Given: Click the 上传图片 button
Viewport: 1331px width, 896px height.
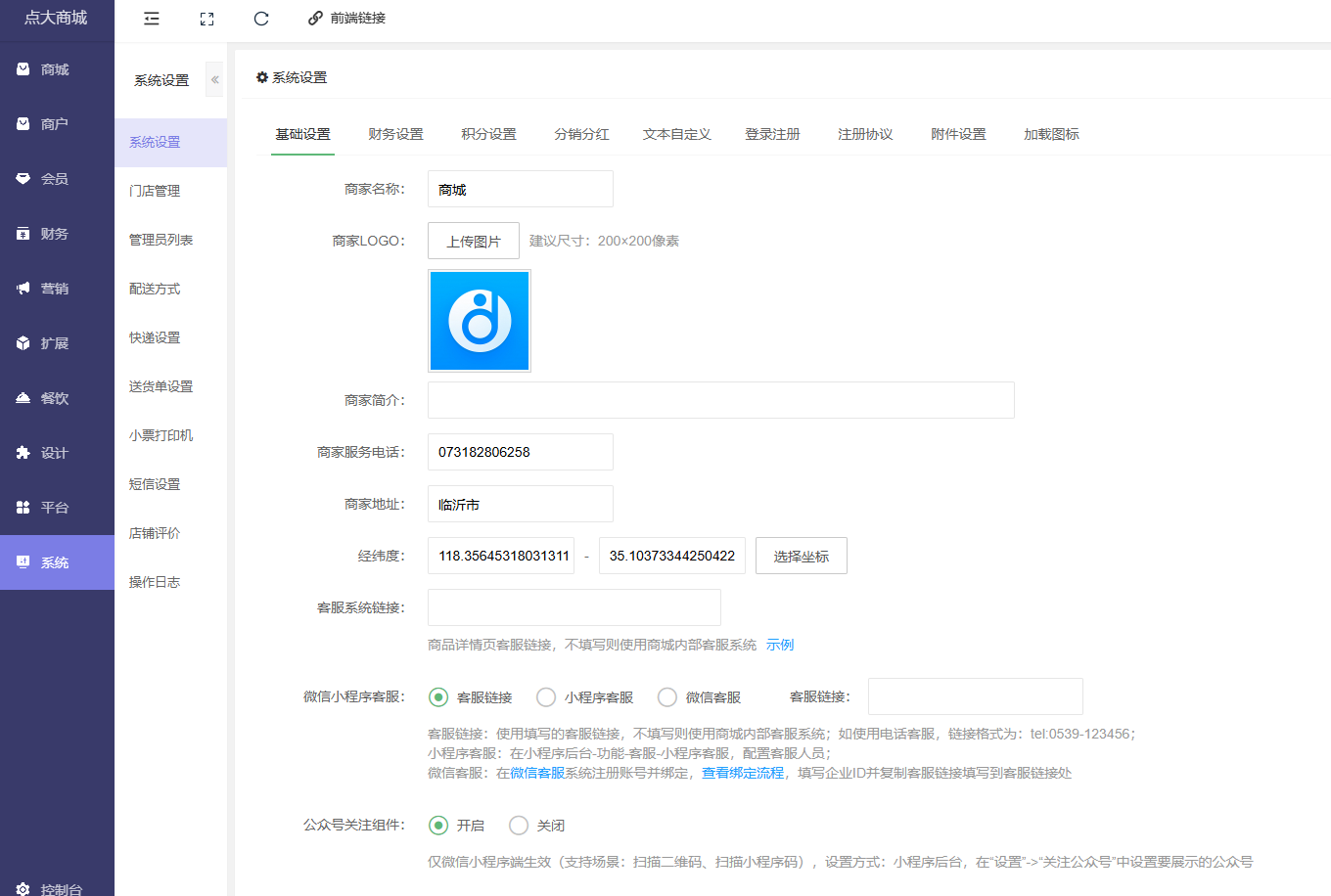Looking at the screenshot, I should coord(474,241).
